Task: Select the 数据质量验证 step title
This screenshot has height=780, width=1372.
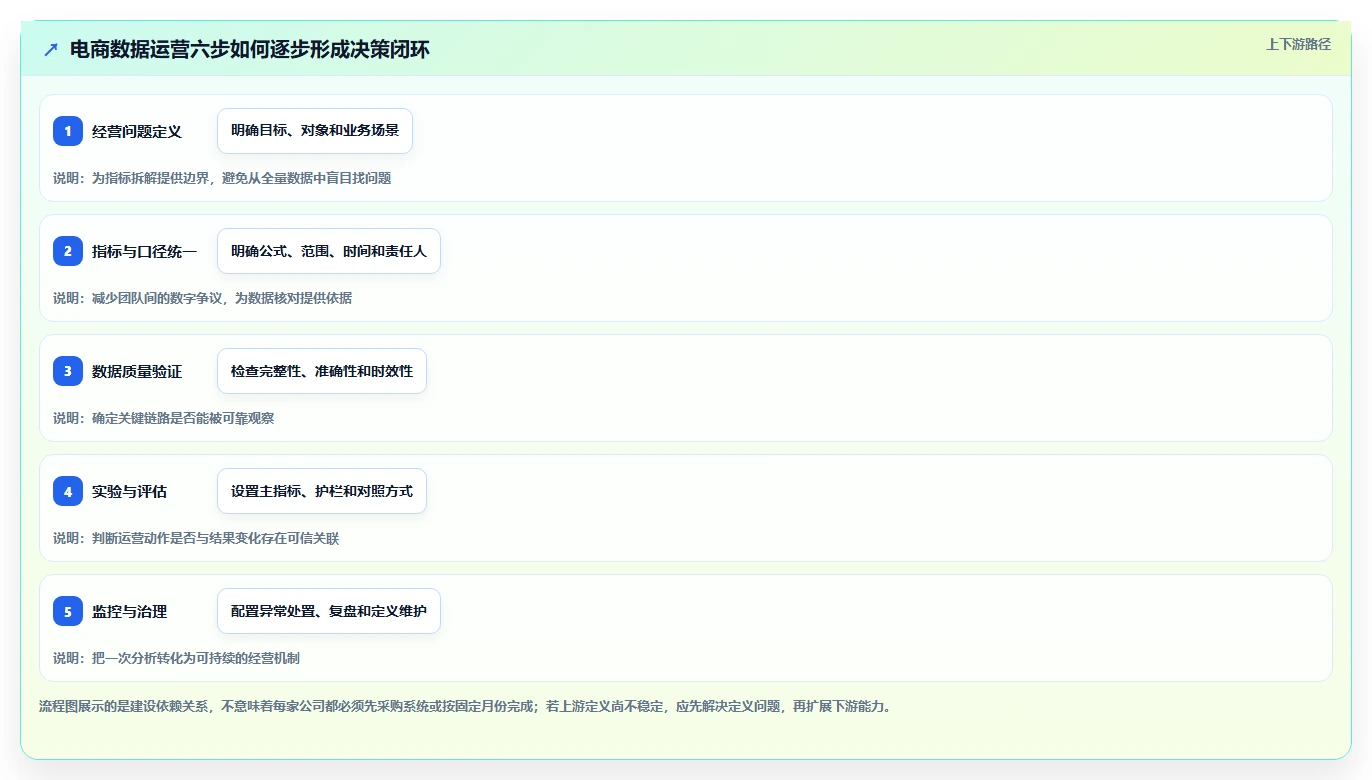Action: pyautogui.click(x=137, y=371)
